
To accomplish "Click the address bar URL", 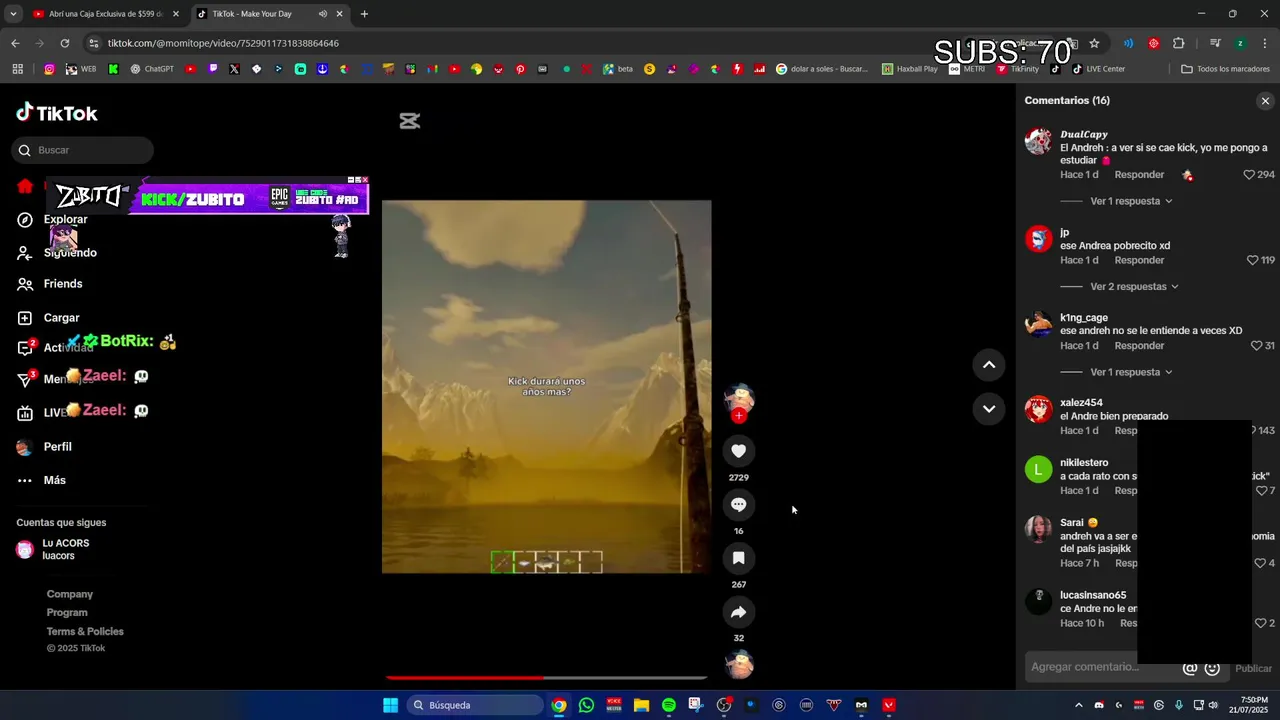I will tap(223, 43).
